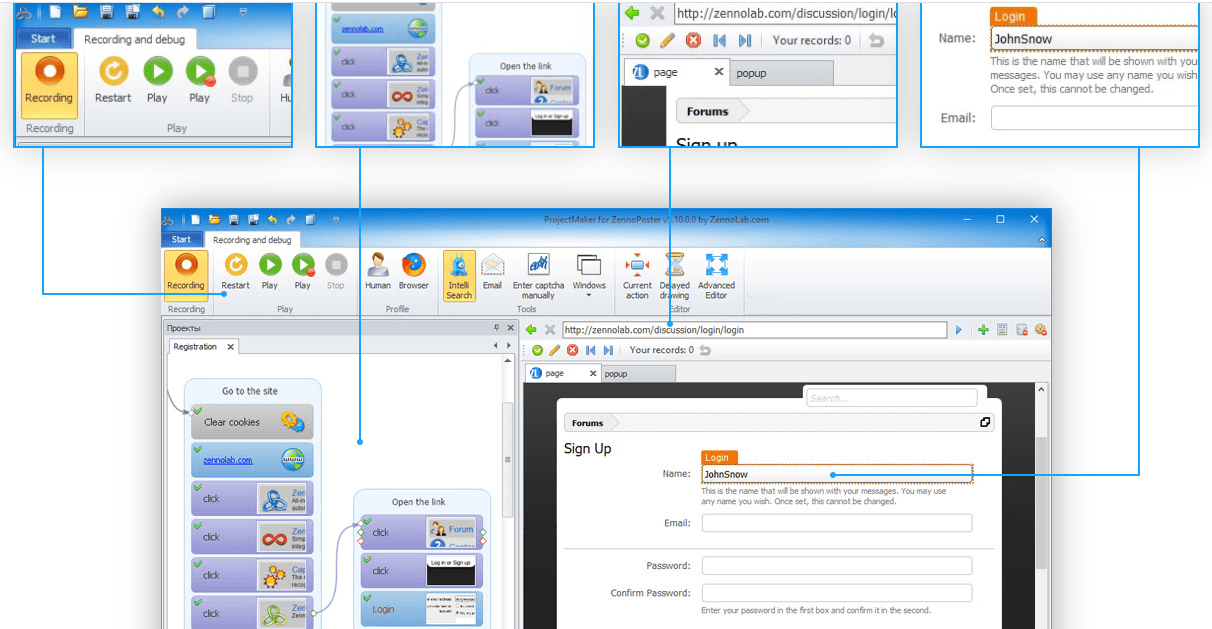Image resolution: width=1212 pixels, height=629 pixels.
Task: Click open folder icon in main window title bar
Action: tap(214, 219)
